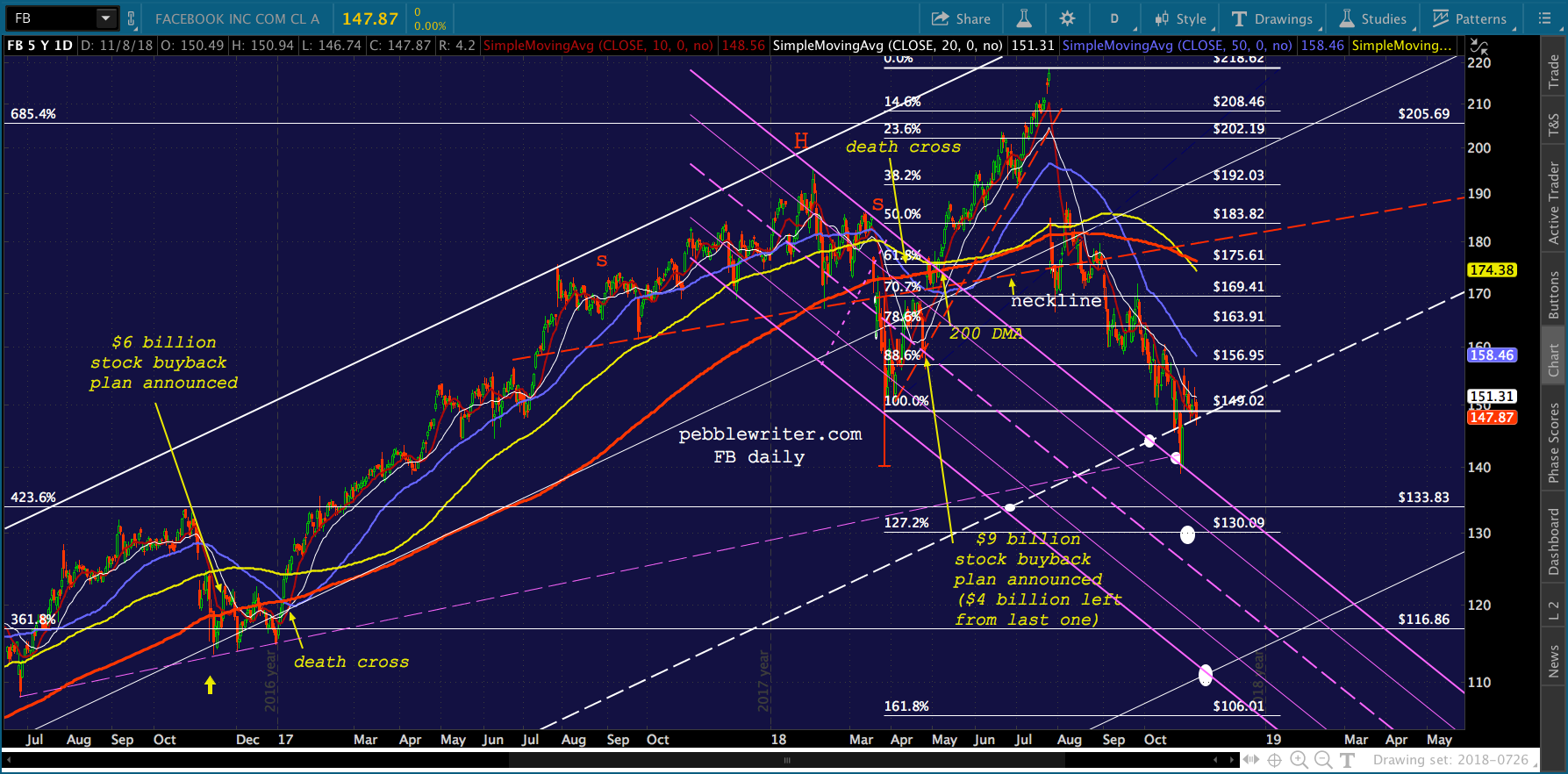The image size is (1568, 774).
Task: Click the yellow 174.38 price axis bubble
Action: (x=1493, y=270)
